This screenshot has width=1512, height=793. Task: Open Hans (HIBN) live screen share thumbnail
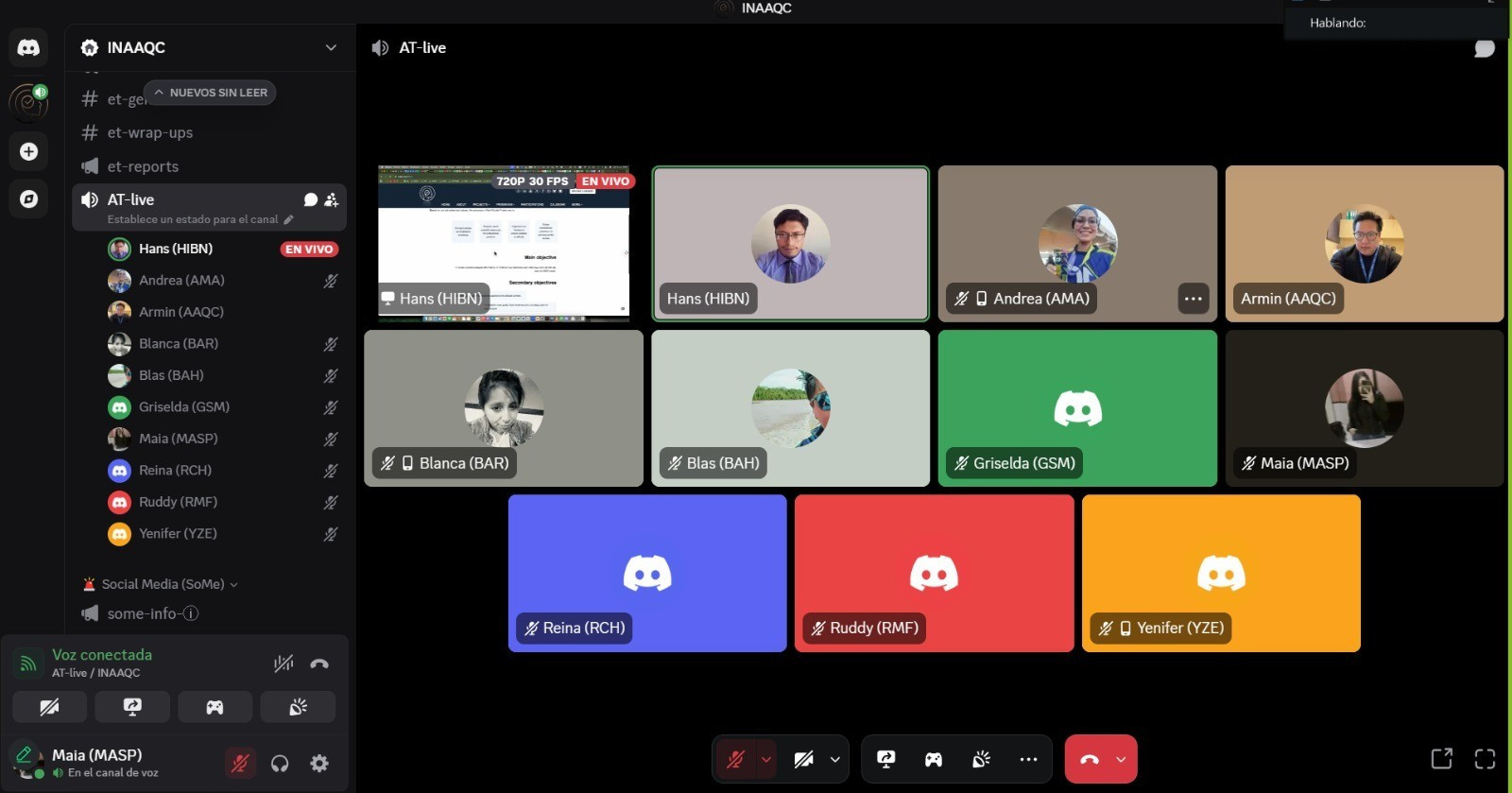(504, 244)
